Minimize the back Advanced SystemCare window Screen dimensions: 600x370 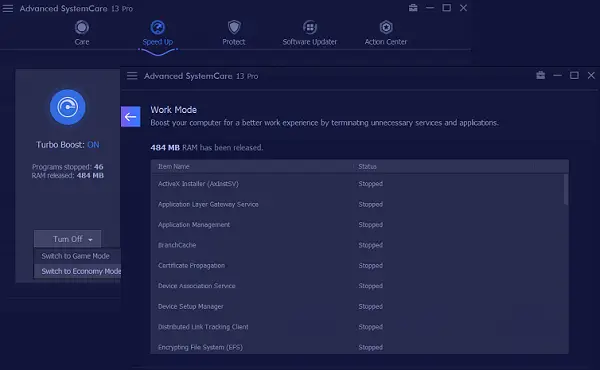pos(430,8)
